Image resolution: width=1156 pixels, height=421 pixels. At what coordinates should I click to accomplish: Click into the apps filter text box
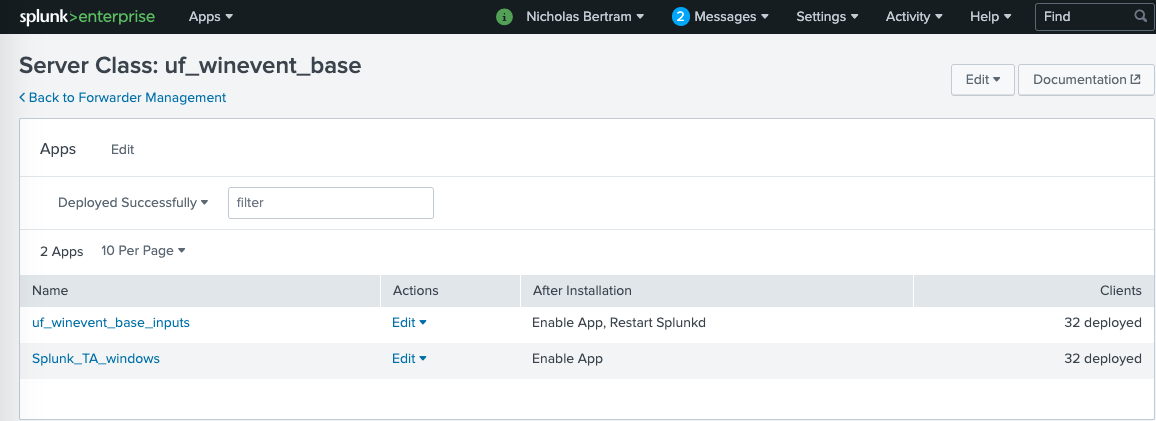331,203
